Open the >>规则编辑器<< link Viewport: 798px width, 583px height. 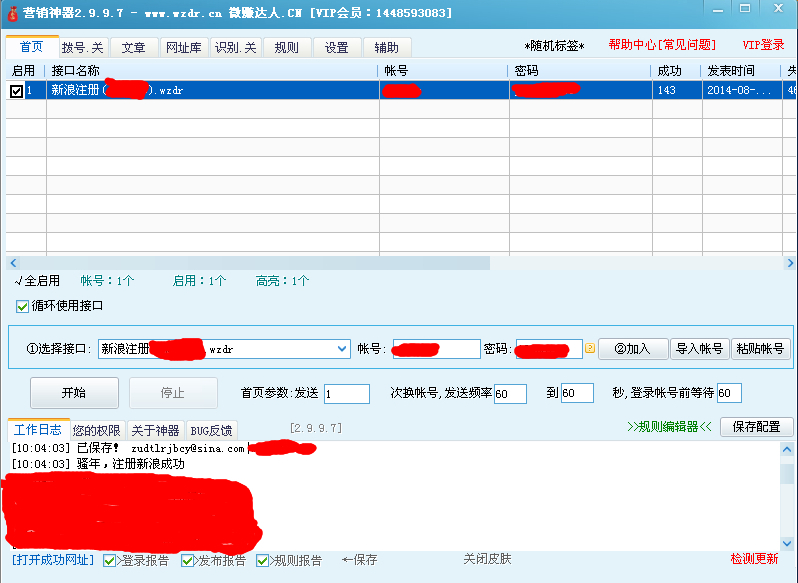(x=669, y=427)
